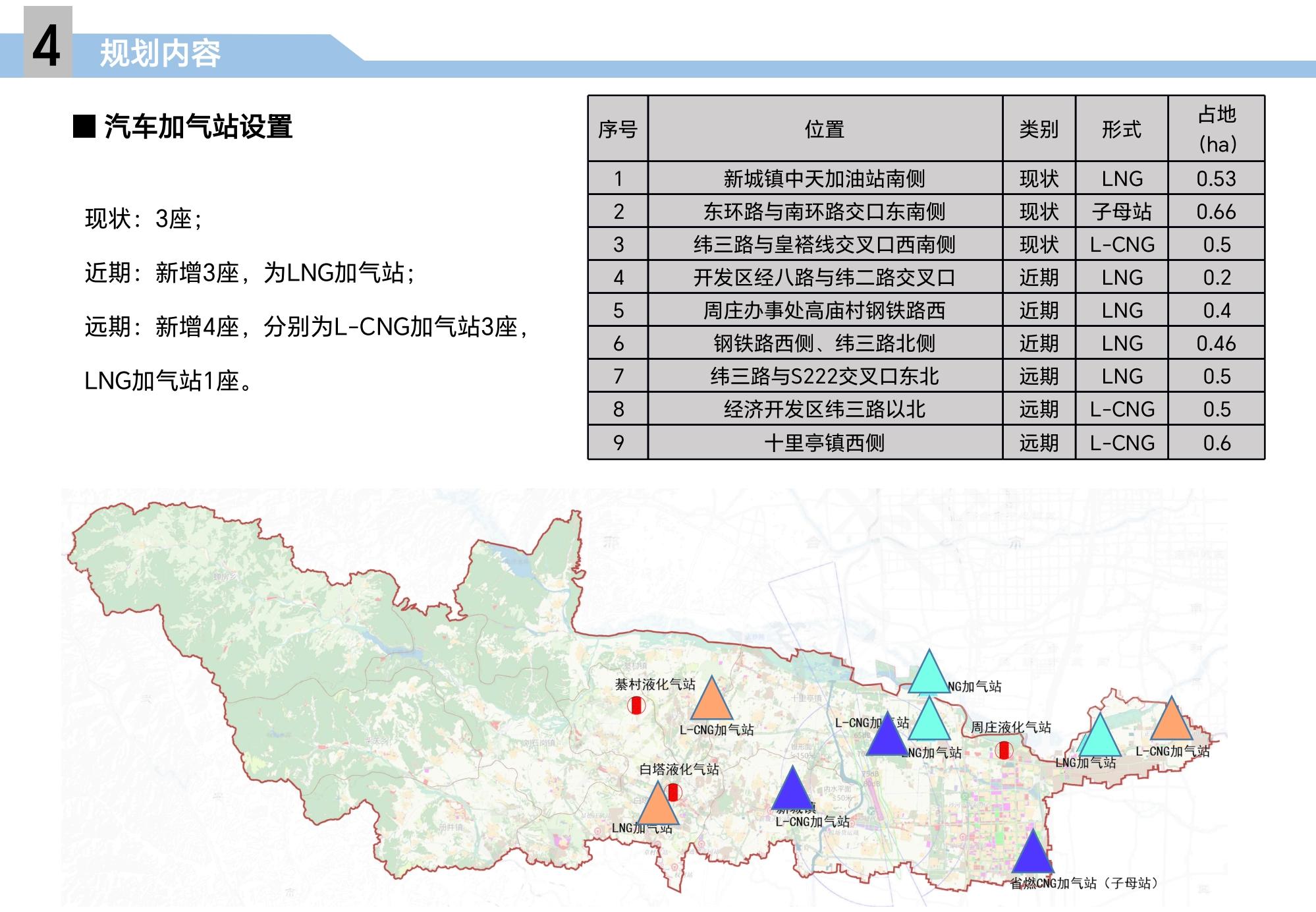Select the L-CNG cell in row 3
The height and width of the screenshot is (912, 1316).
[1122, 244]
